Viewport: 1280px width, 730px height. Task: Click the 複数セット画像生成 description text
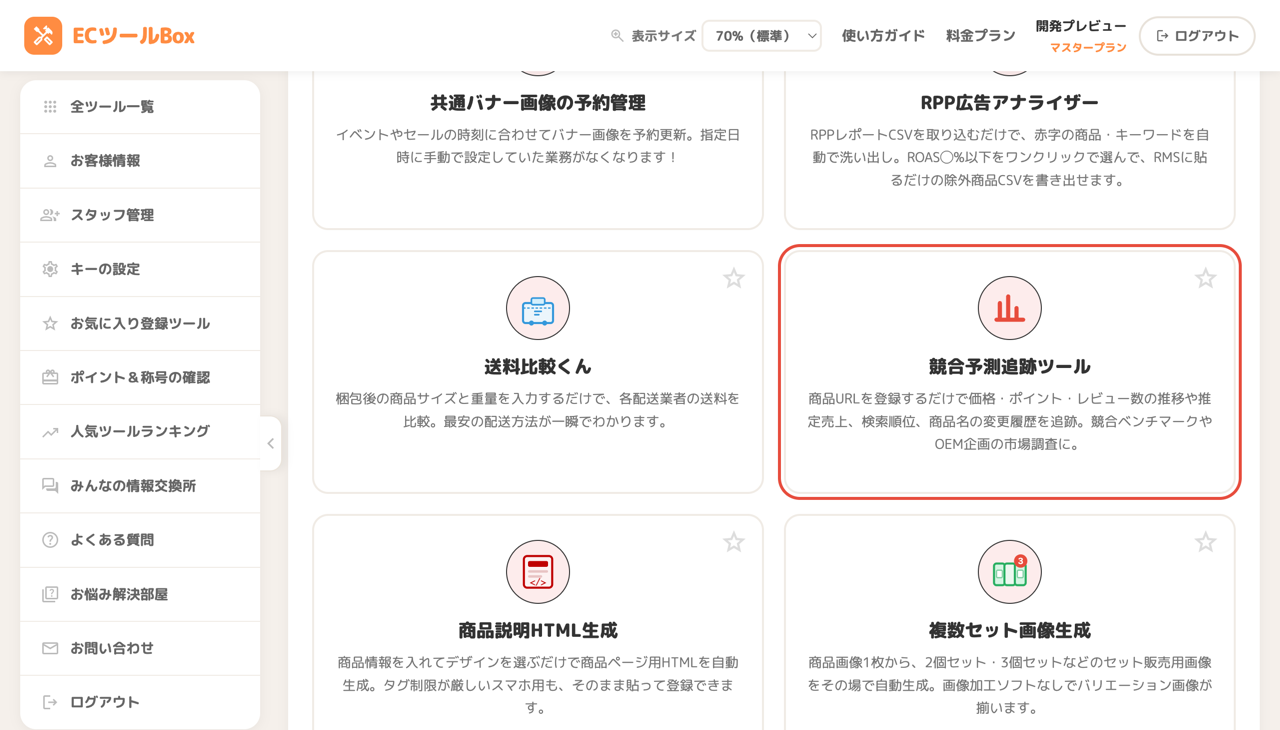1010,685
